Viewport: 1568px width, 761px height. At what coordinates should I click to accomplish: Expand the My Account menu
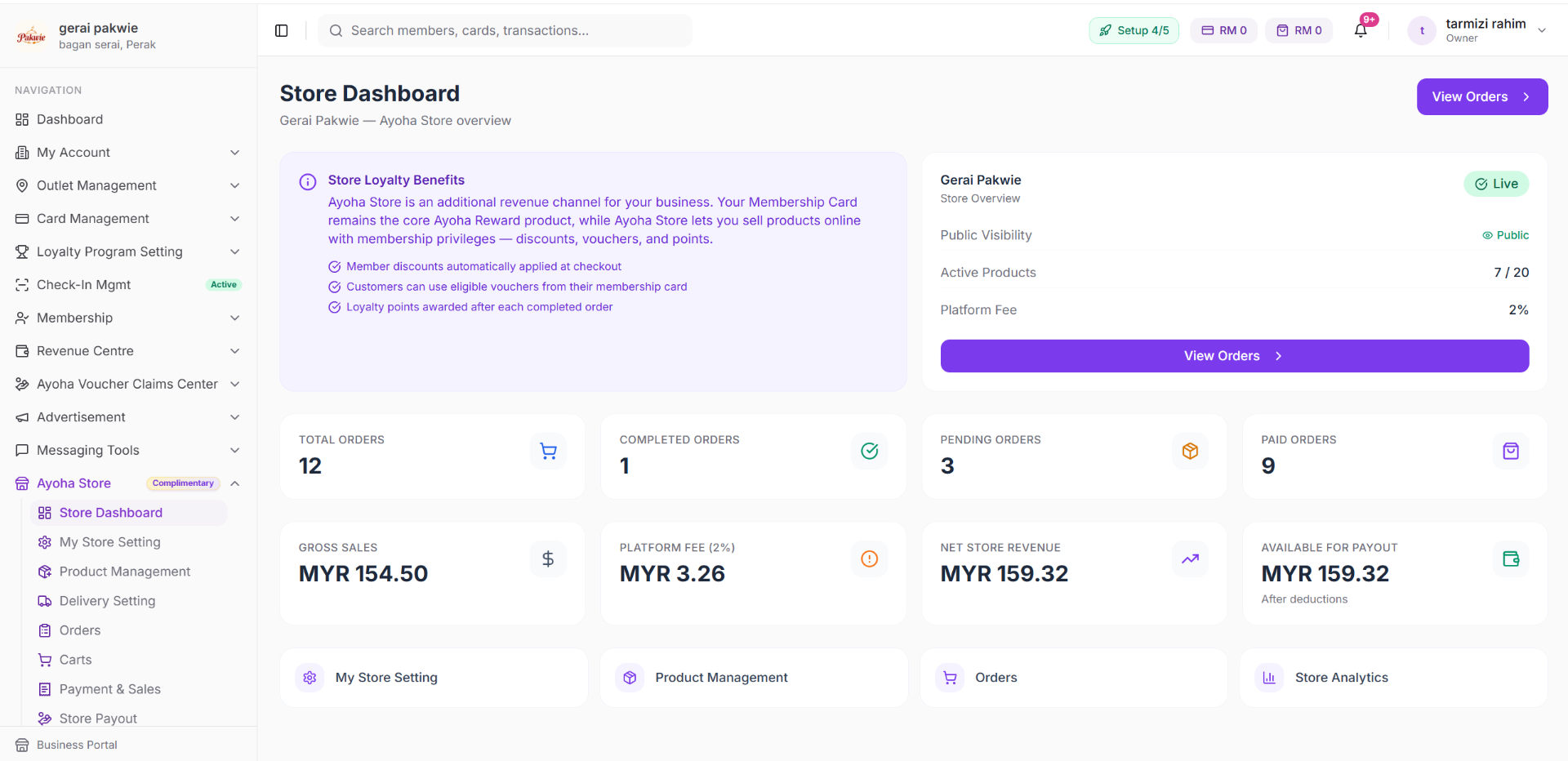(128, 153)
